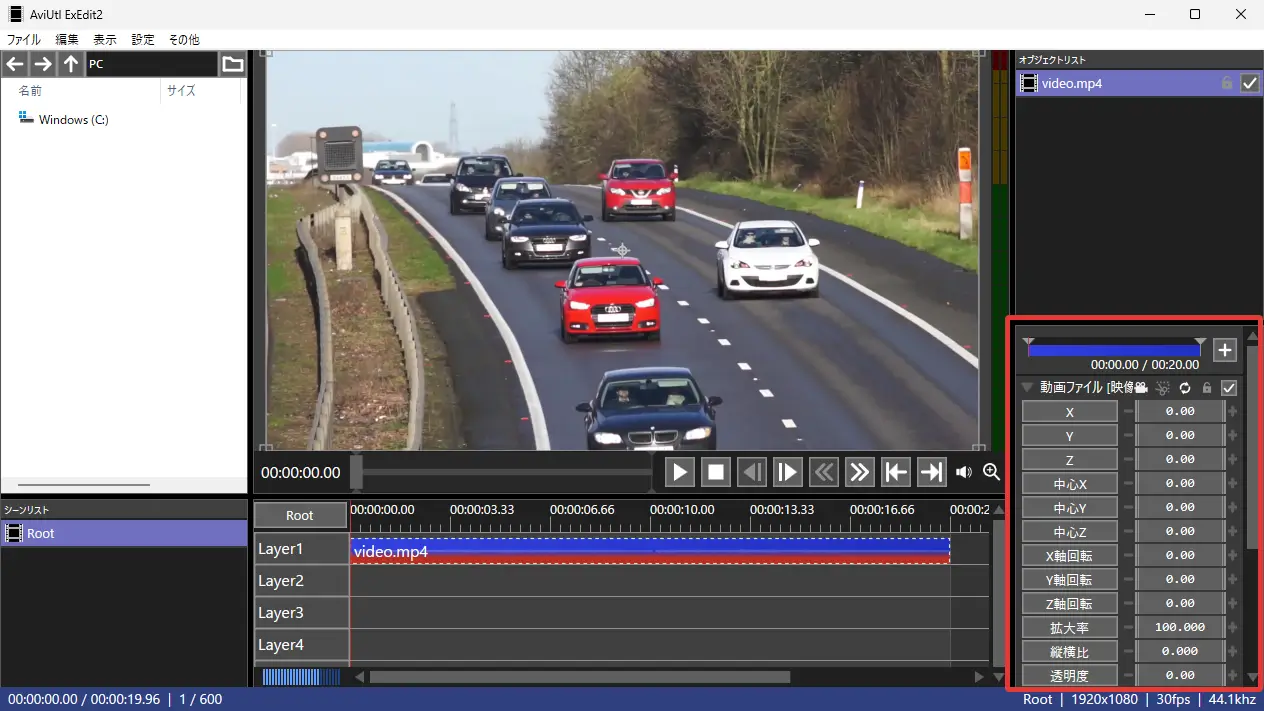This screenshot has width=1264, height=711.
Task: Click the 拡大率 parameter button
Action: 1069,627
